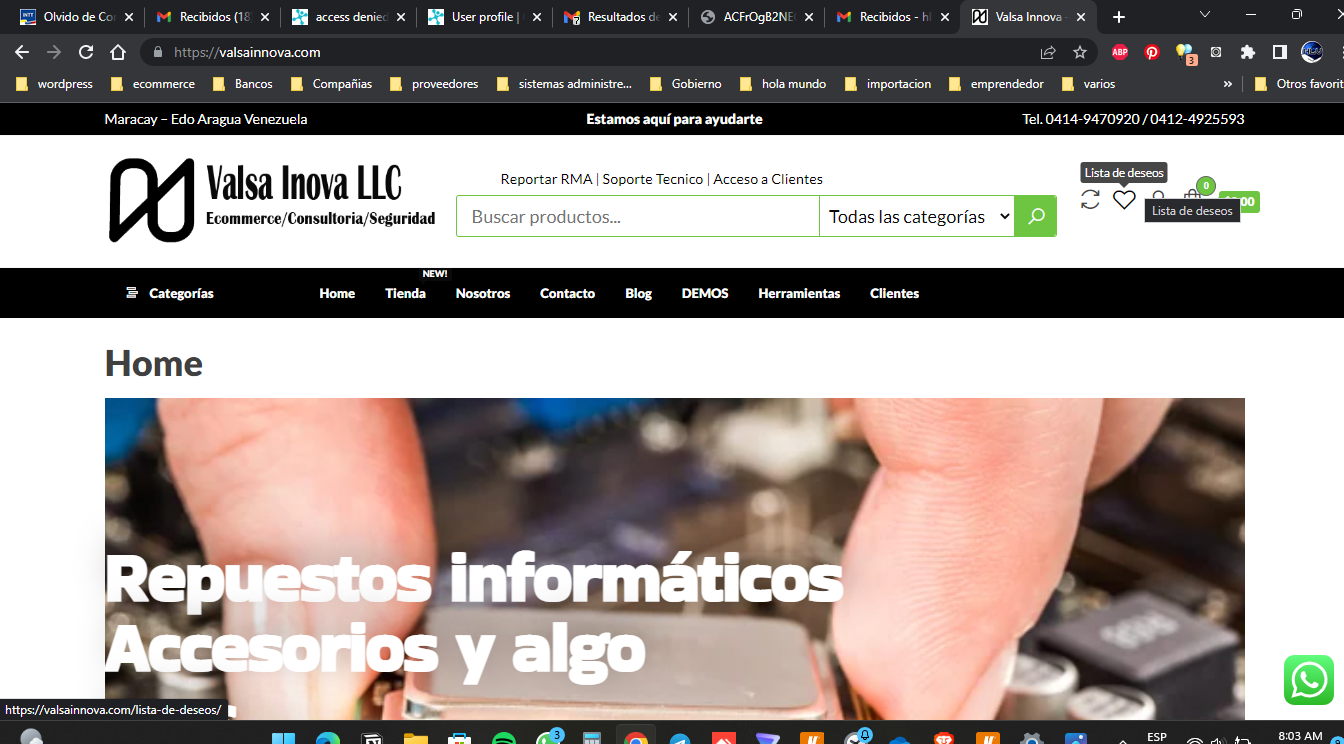The image size is (1344, 744).
Task: Click the user account icon
Action: [1158, 200]
